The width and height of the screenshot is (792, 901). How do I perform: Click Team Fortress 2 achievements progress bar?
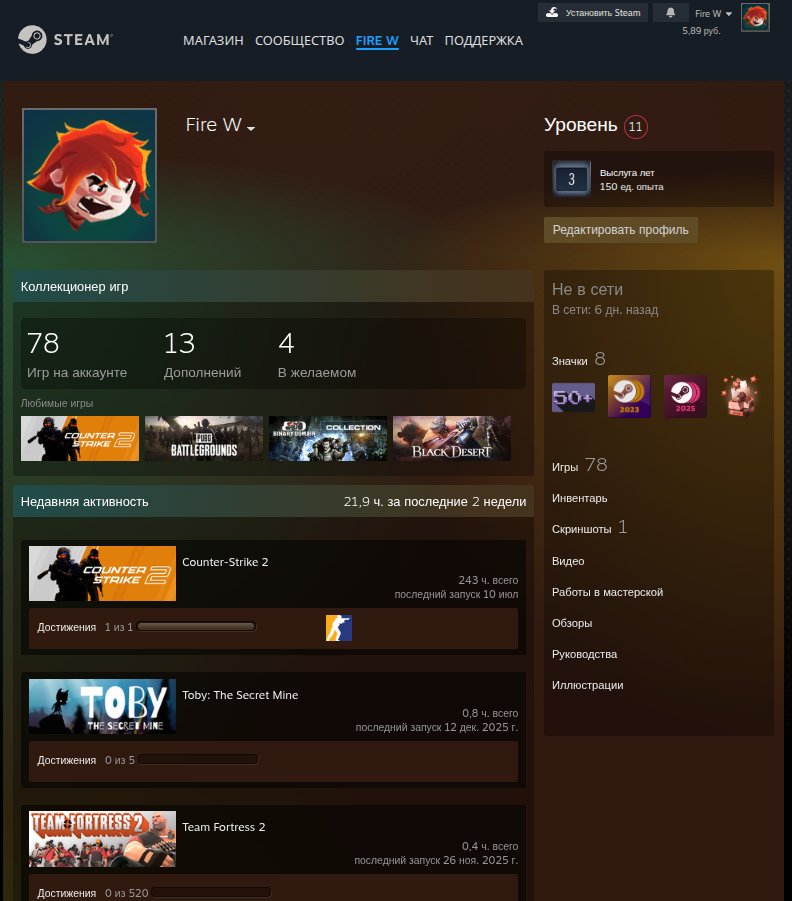(x=212, y=892)
